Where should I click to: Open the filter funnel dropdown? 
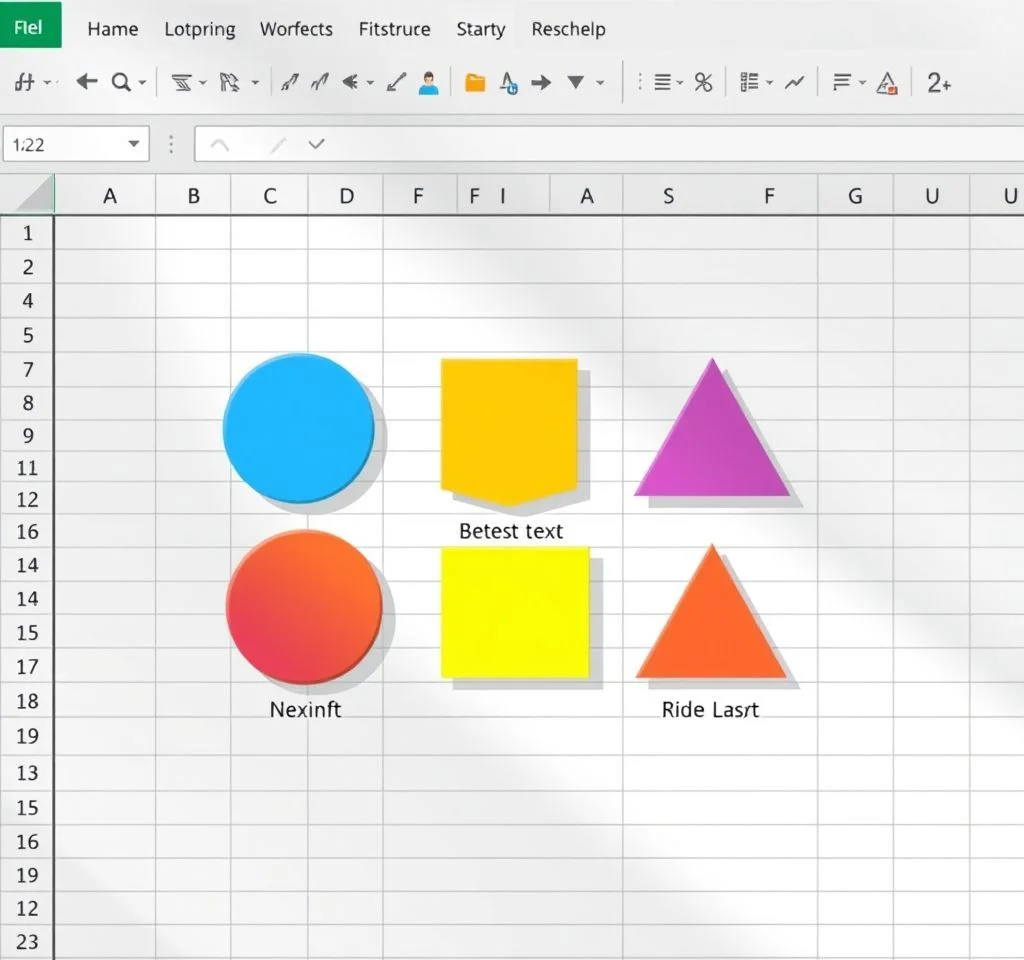[x=577, y=83]
